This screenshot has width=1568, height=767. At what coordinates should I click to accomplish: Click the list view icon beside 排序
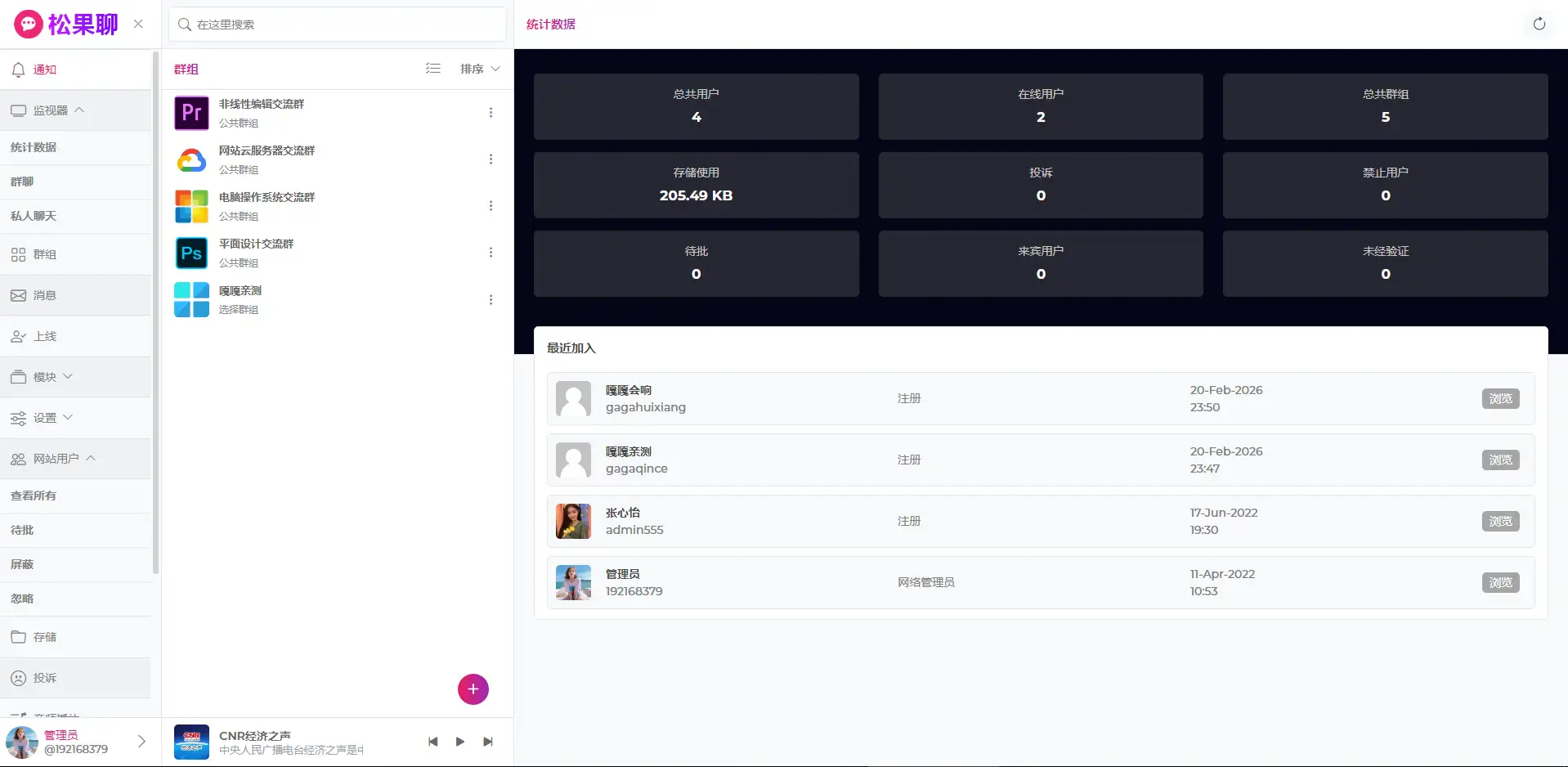coord(433,69)
